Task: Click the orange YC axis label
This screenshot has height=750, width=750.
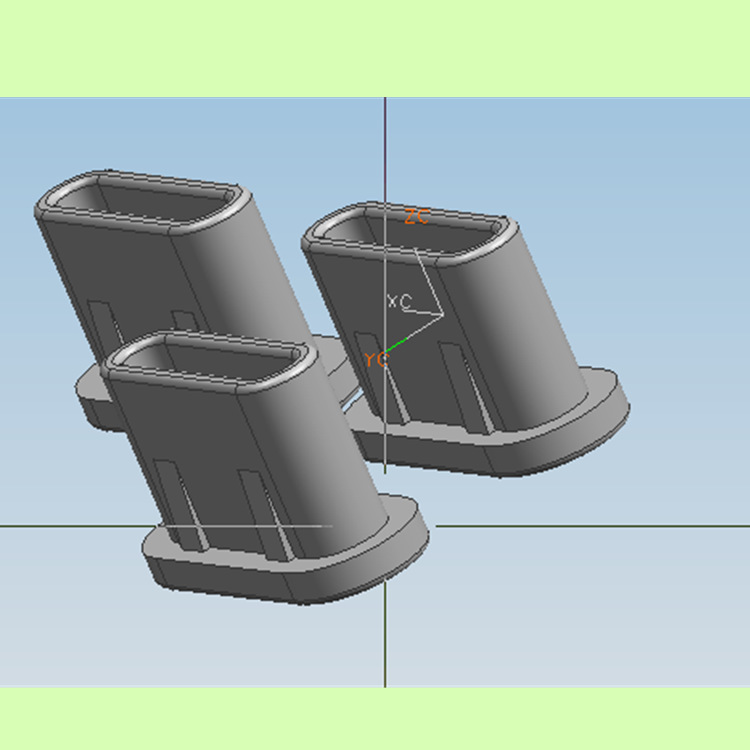Action: pyautogui.click(x=375, y=359)
